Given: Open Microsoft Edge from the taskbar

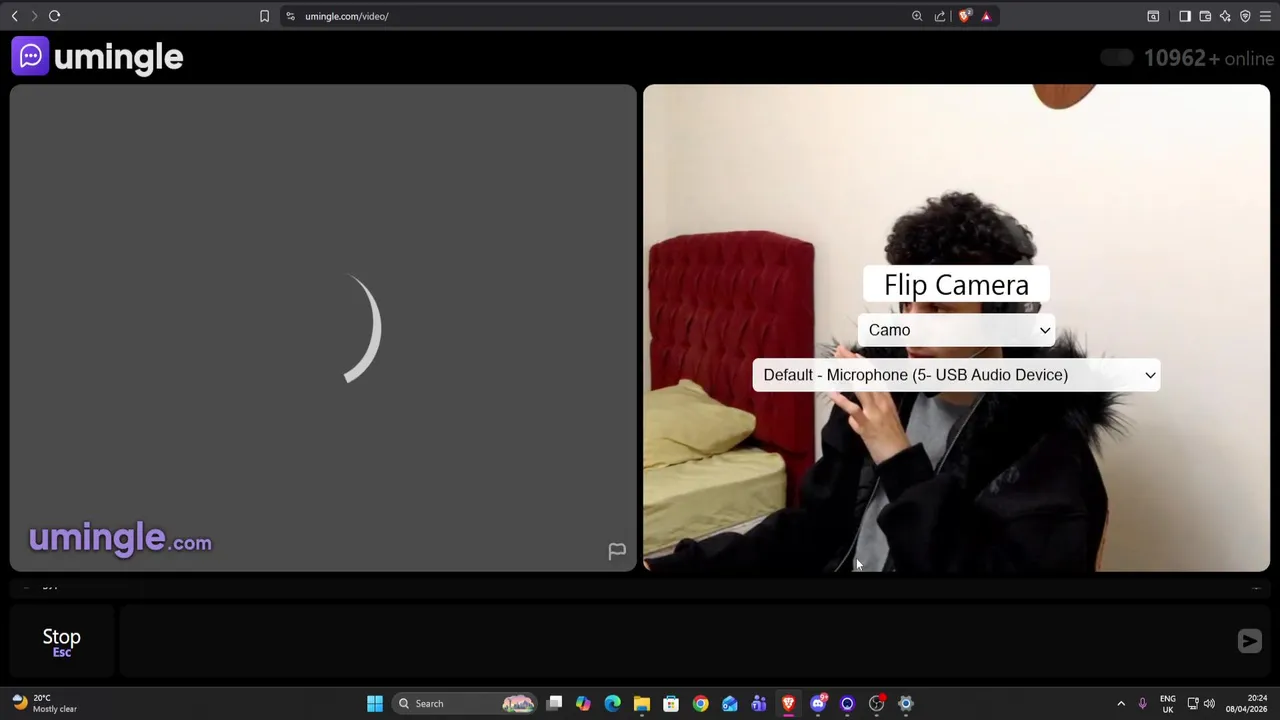Looking at the screenshot, I should pyautogui.click(x=612, y=703).
